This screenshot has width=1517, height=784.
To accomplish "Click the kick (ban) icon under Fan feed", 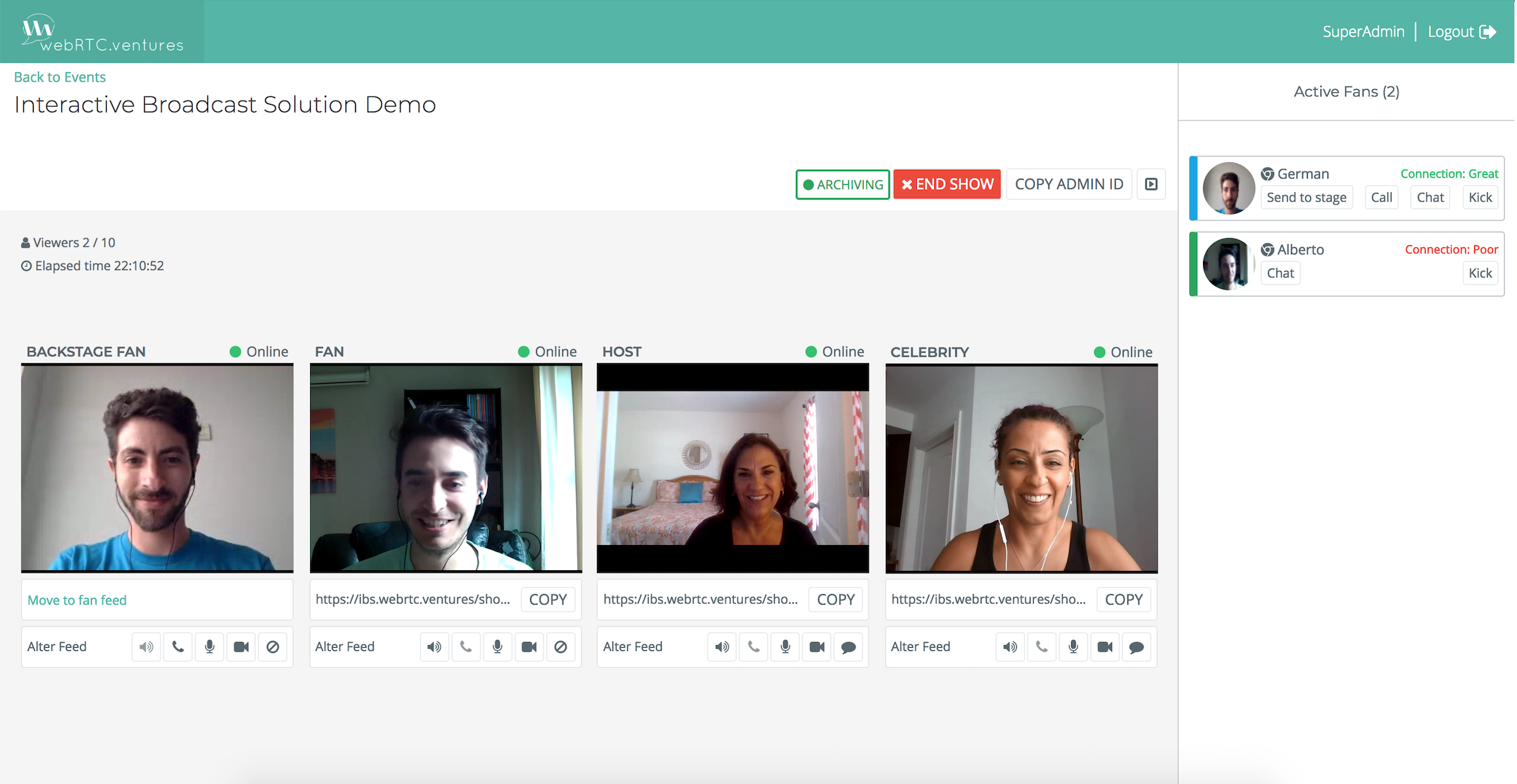I will [561, 646].
